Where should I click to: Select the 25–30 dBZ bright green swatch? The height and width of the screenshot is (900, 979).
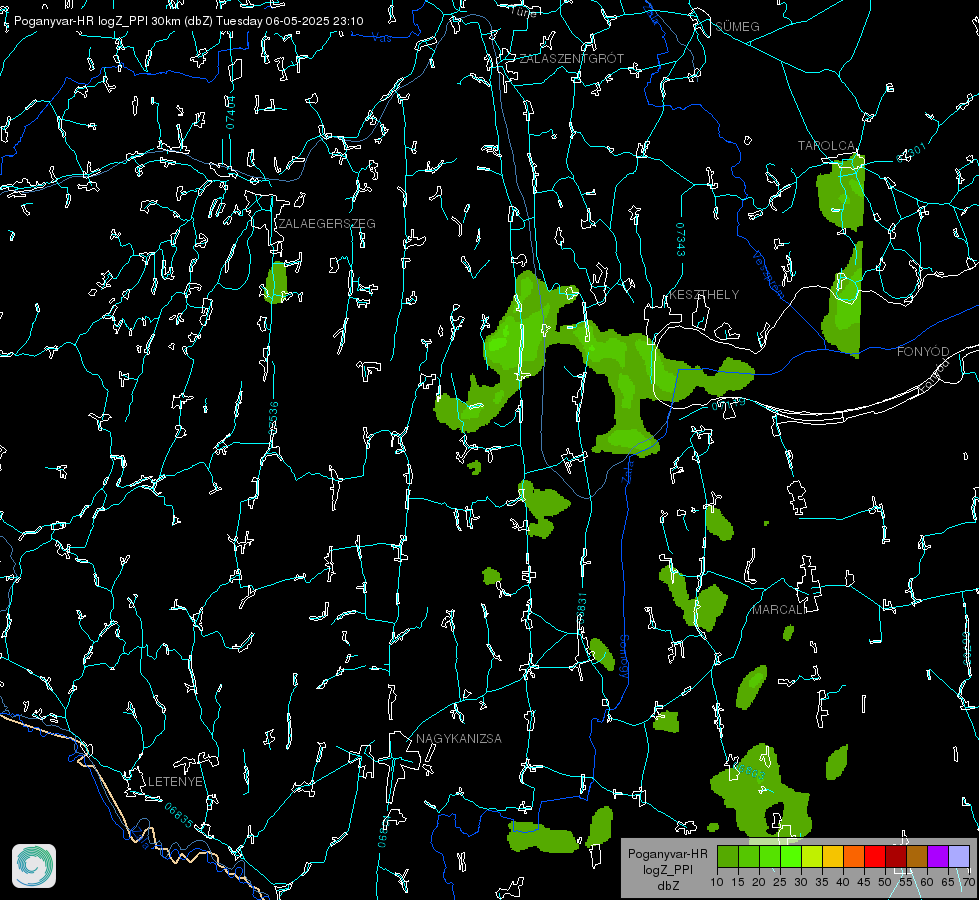791,856
